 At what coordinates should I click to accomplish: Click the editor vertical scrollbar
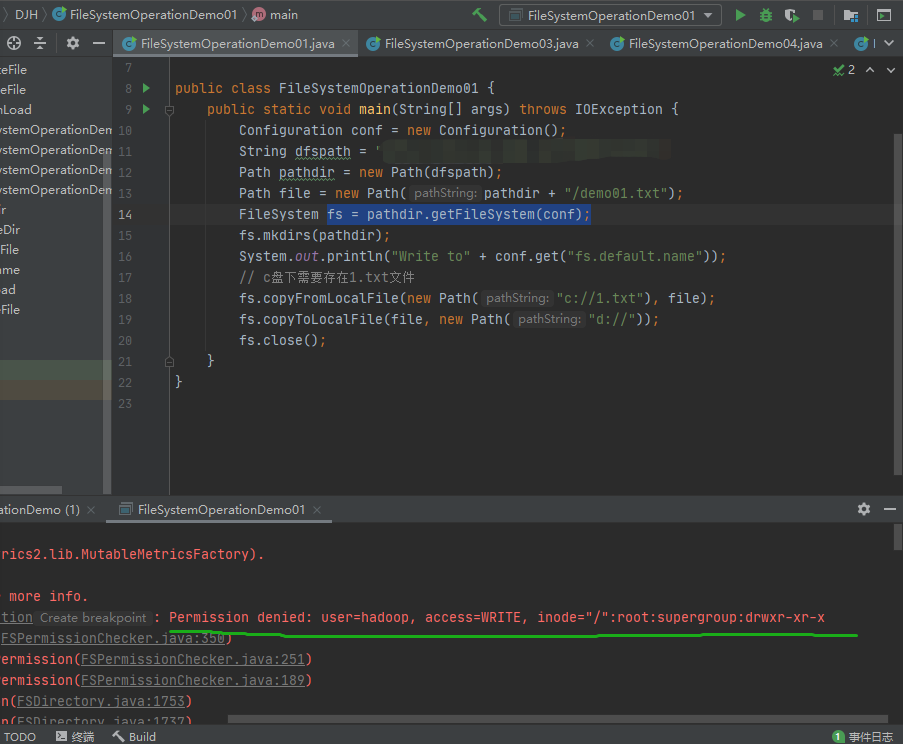coord(898,304)
